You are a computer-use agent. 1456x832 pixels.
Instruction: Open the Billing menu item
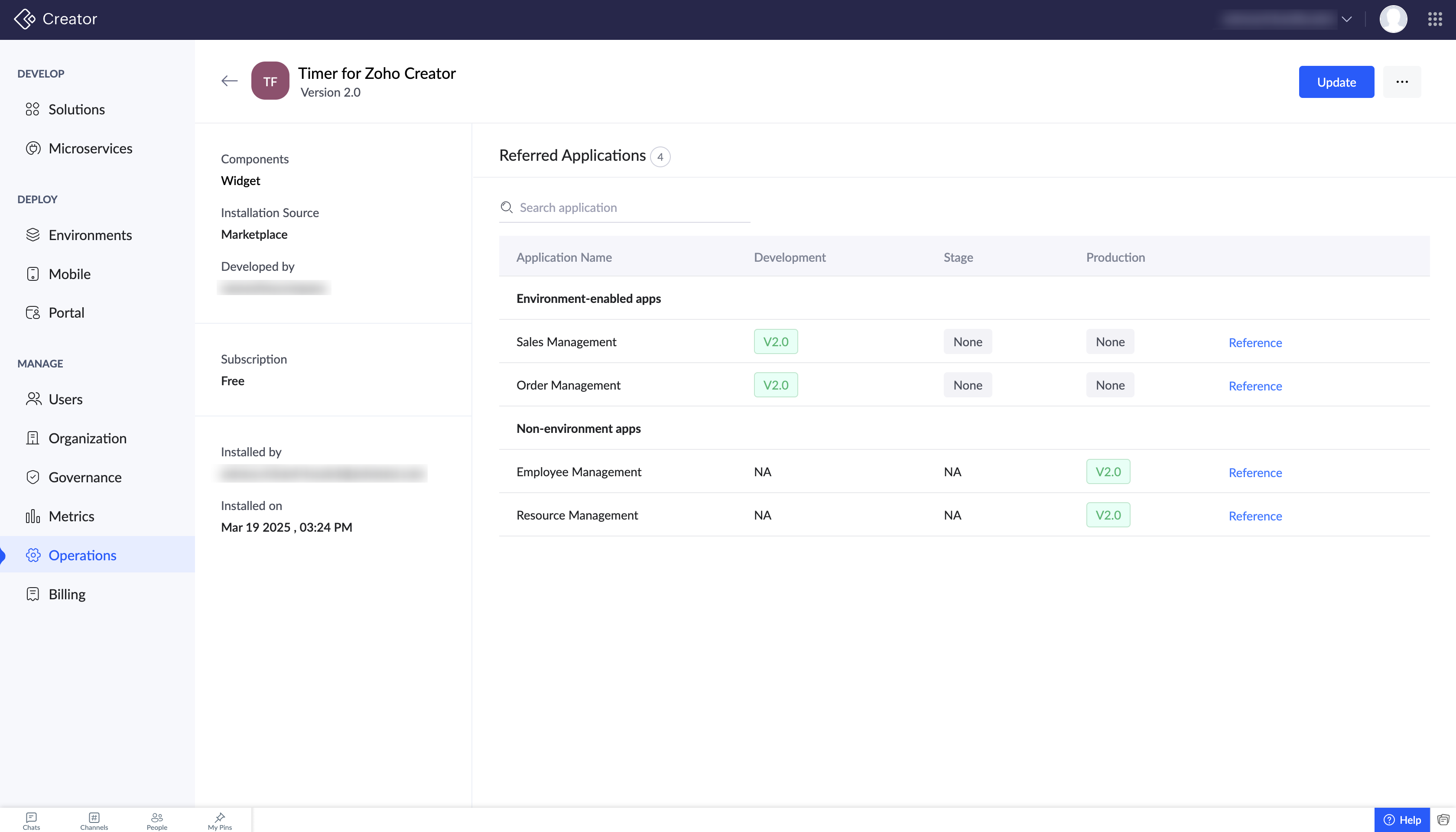click(67, 594)
